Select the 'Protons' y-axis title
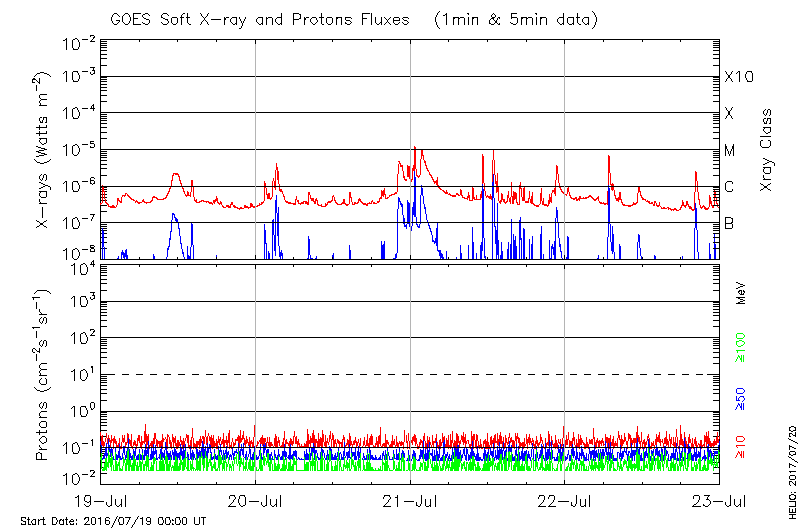 pyautogui.click(x=44, y=375)
